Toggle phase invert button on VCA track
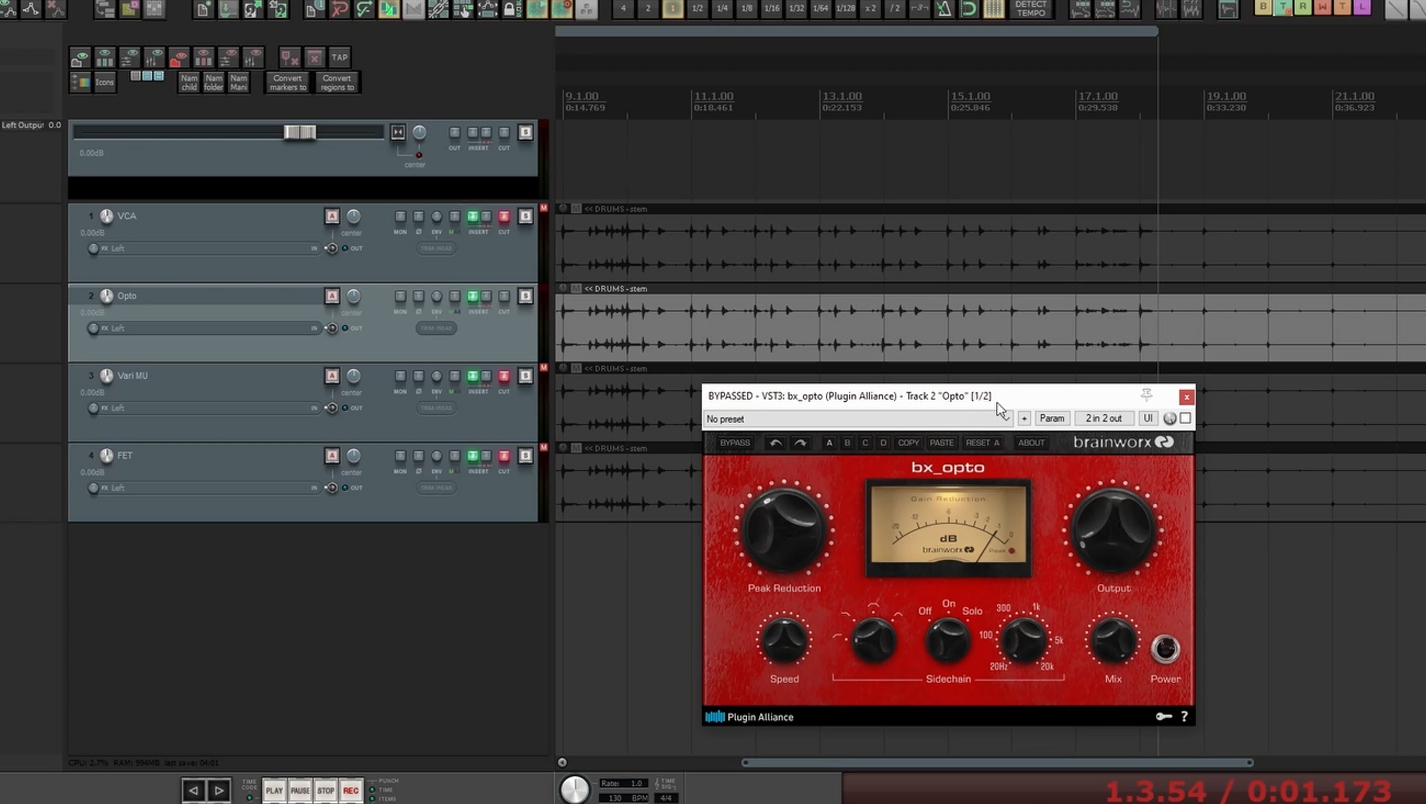Screen dimensions: 1426x804 [419, 216]
